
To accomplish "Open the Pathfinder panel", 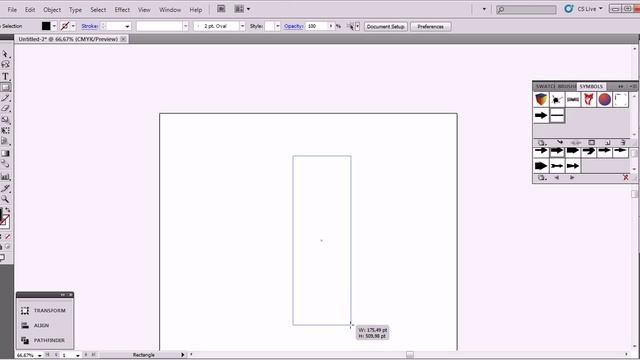I will [x=44, y=340].
